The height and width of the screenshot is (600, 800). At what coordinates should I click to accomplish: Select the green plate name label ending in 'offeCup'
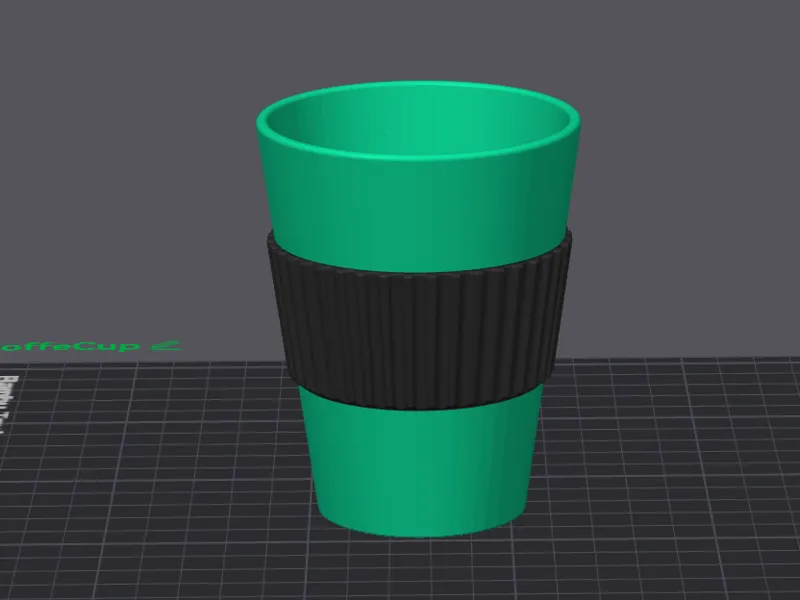[70, 346]
